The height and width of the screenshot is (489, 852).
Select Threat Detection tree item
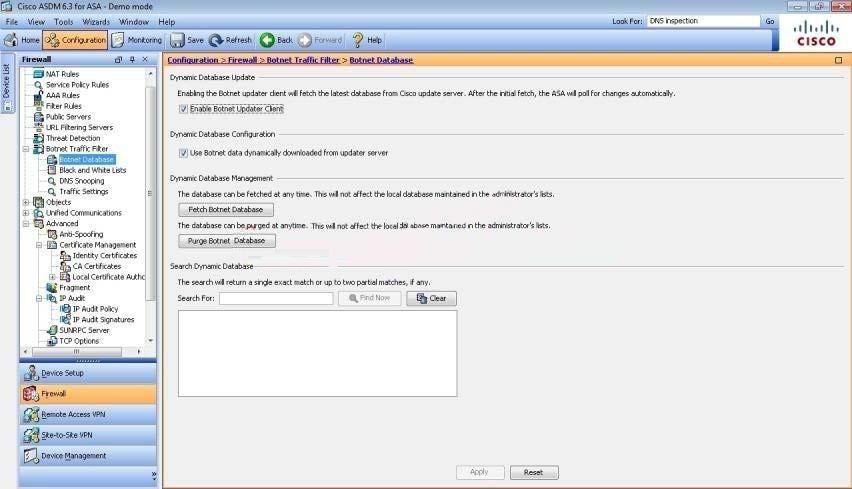point(73,139)
